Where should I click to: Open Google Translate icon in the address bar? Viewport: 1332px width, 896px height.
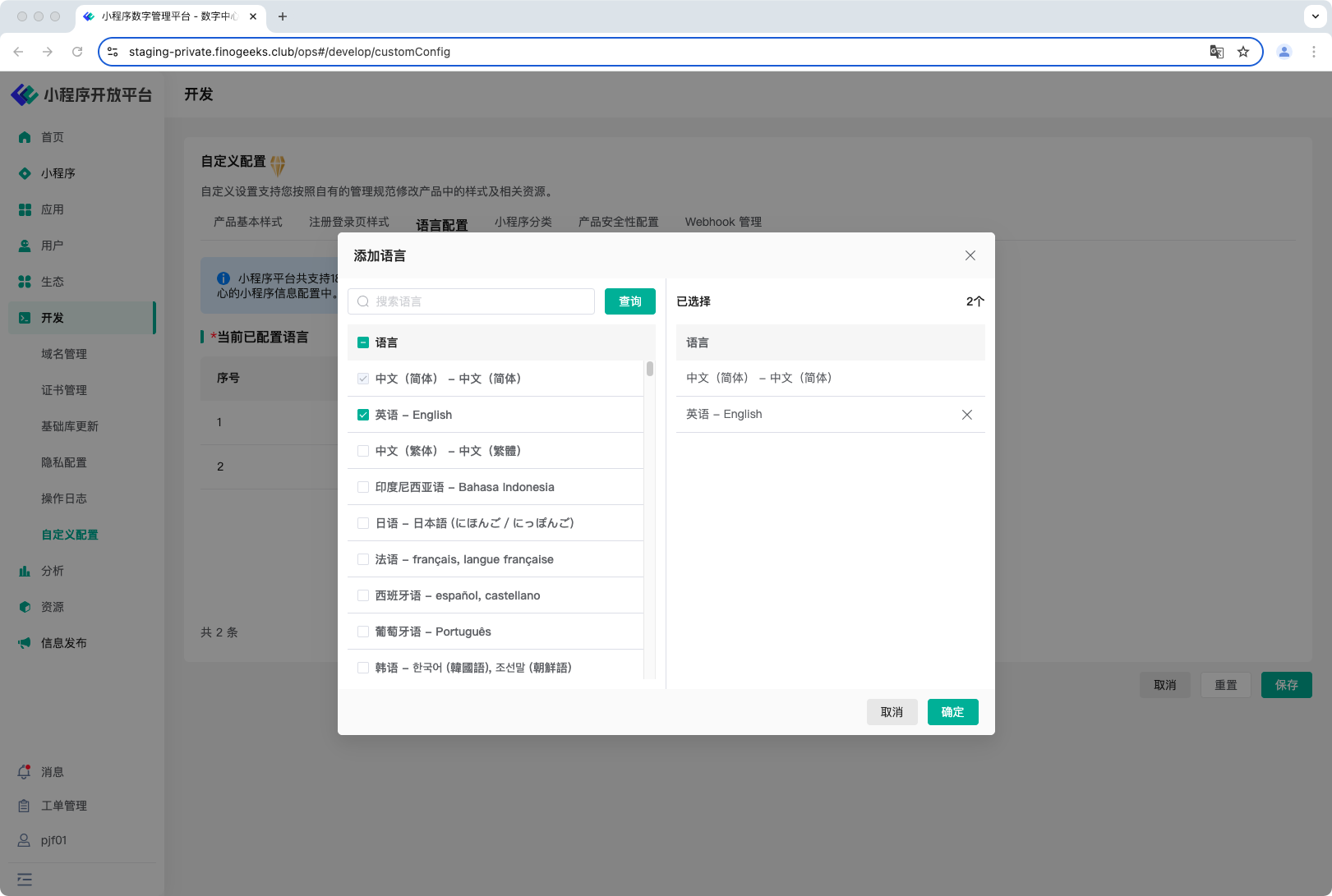[x=1216, y=52]
